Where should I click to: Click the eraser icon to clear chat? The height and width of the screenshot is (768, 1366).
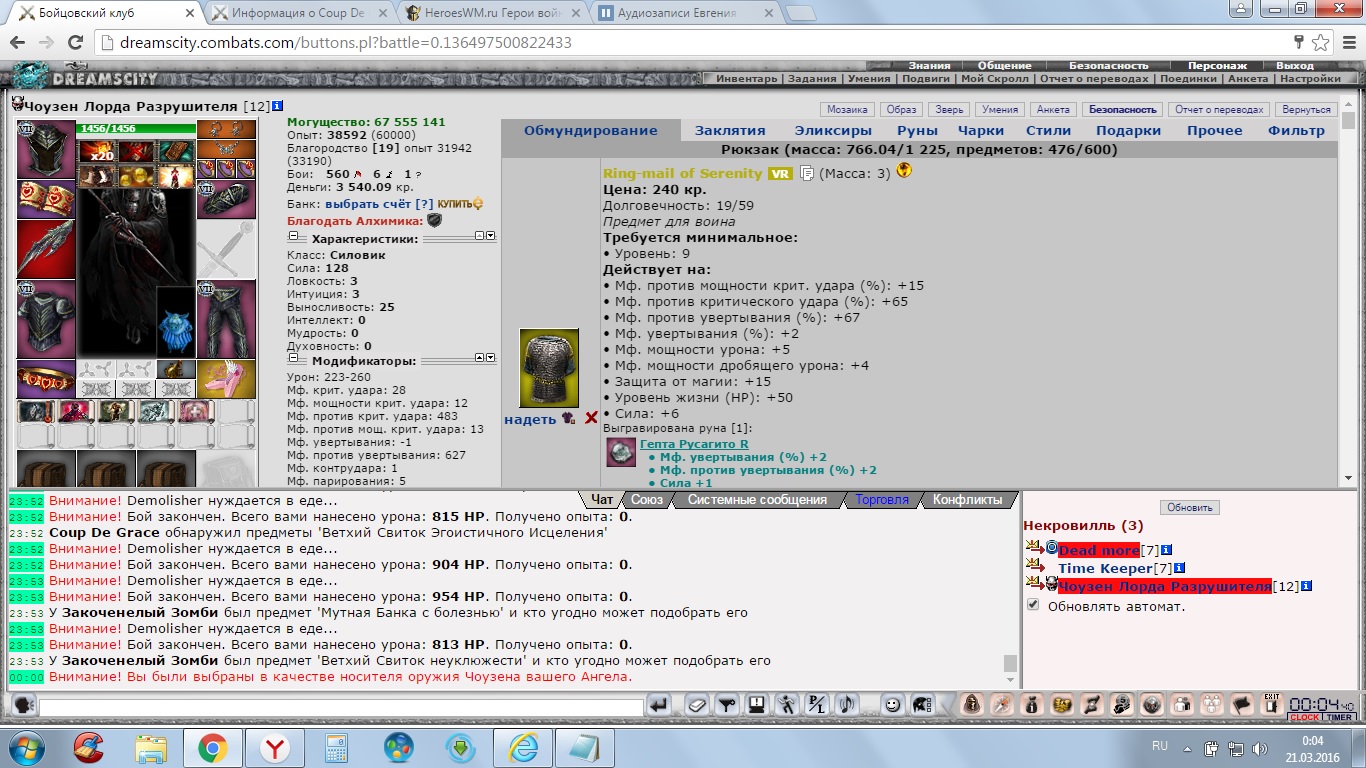click(699, 705)
